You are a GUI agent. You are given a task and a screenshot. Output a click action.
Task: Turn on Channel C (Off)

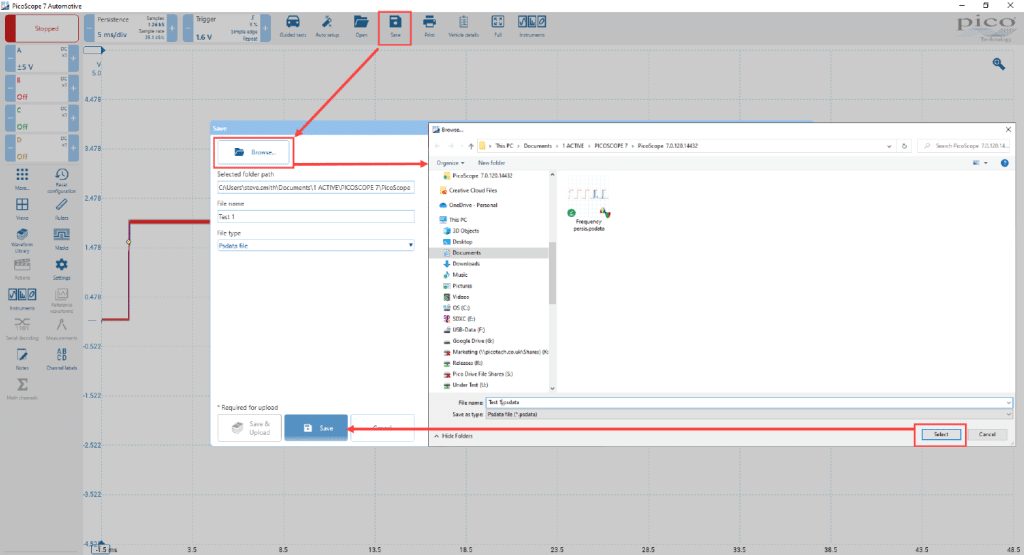[42, 118]
